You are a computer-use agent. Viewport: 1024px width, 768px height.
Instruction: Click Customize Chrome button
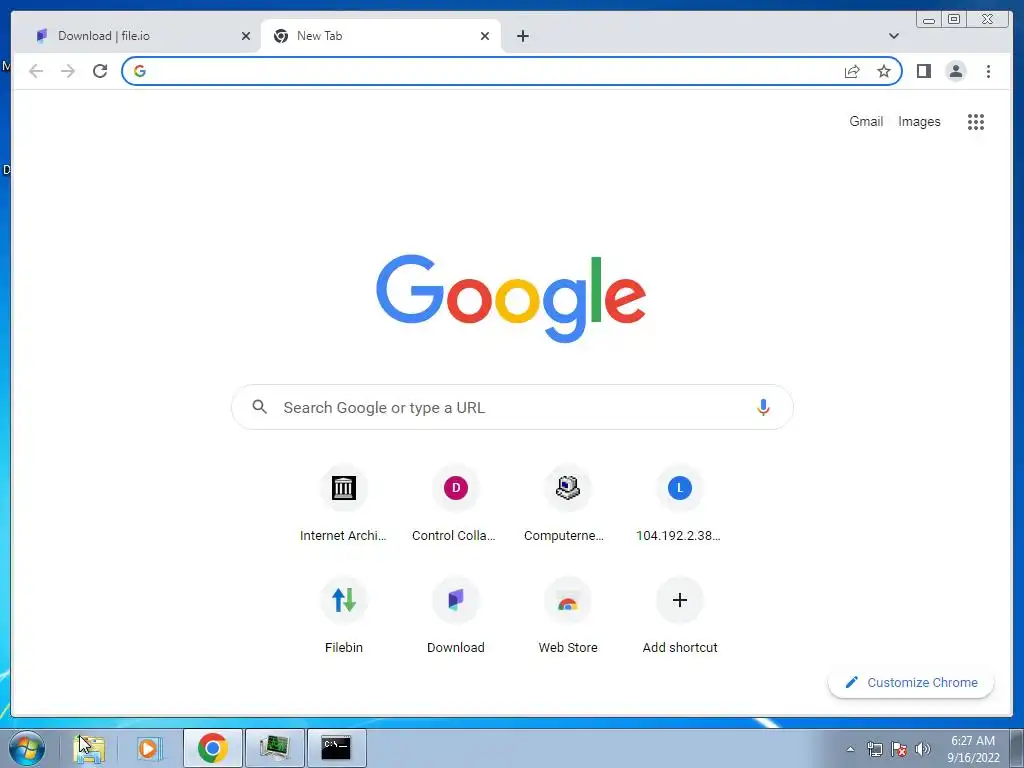point(911,682)
